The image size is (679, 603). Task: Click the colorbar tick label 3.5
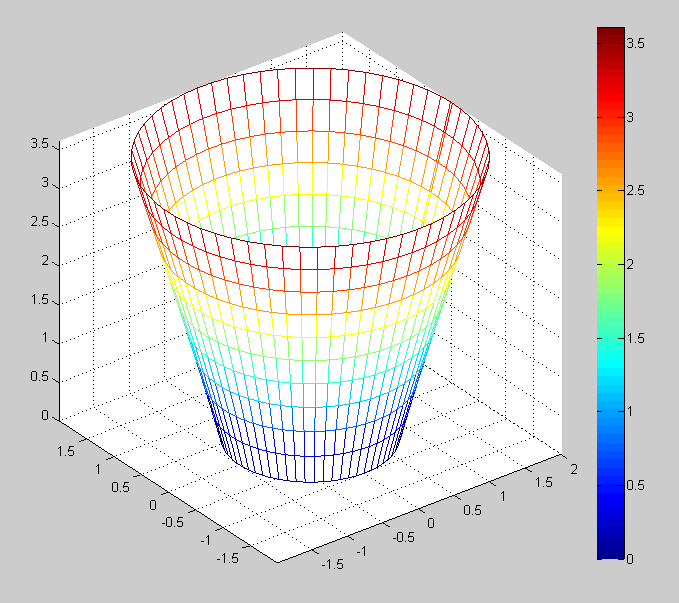(x=635, y=43)
